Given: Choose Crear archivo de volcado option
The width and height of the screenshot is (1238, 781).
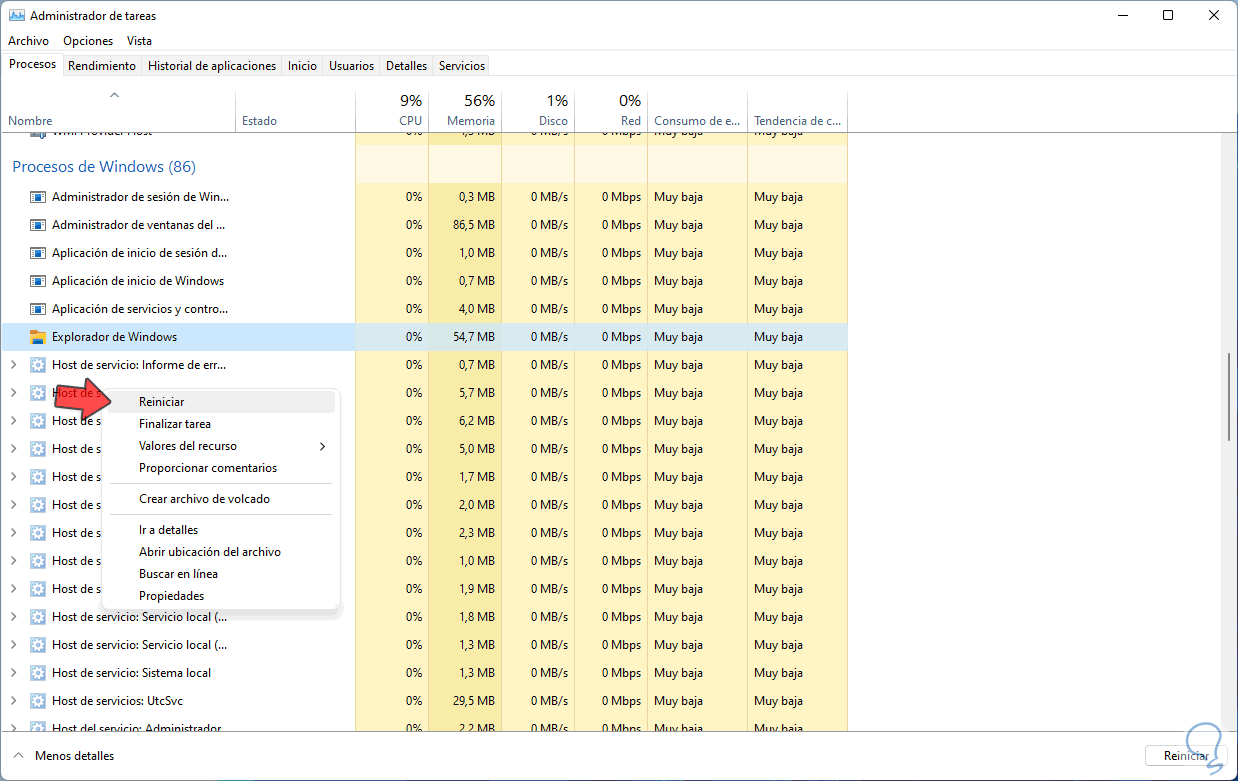Looking at the screenshot, I should tap(221, 499).
